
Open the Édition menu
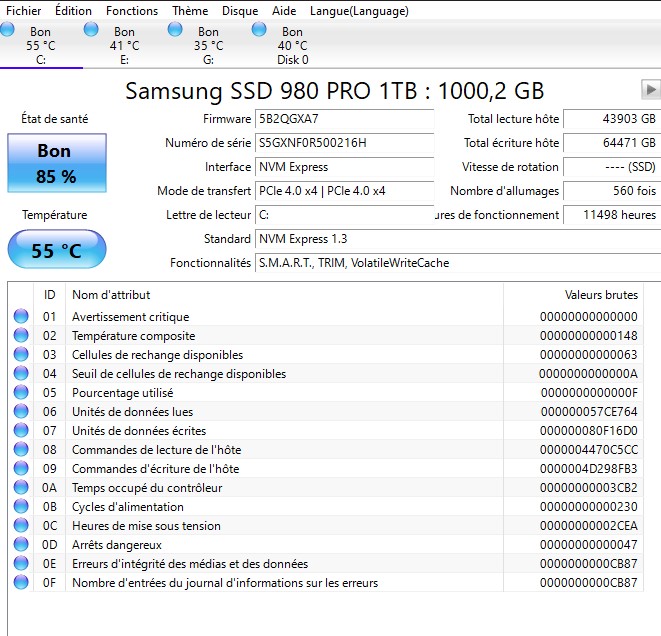click(x=73, y=11)
